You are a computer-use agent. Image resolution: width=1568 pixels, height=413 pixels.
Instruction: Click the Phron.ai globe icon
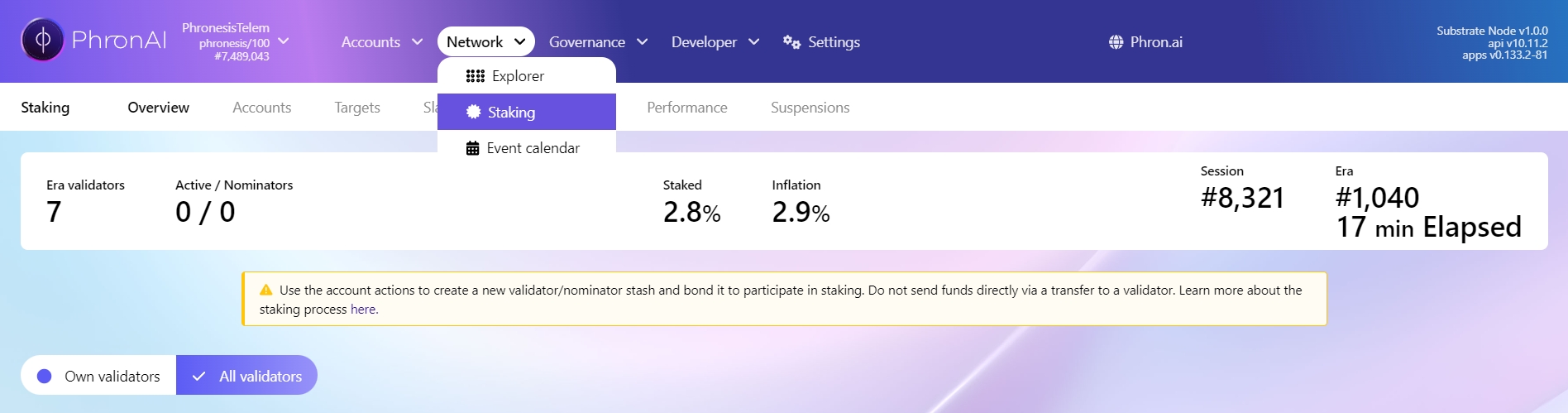point(1116,42)
